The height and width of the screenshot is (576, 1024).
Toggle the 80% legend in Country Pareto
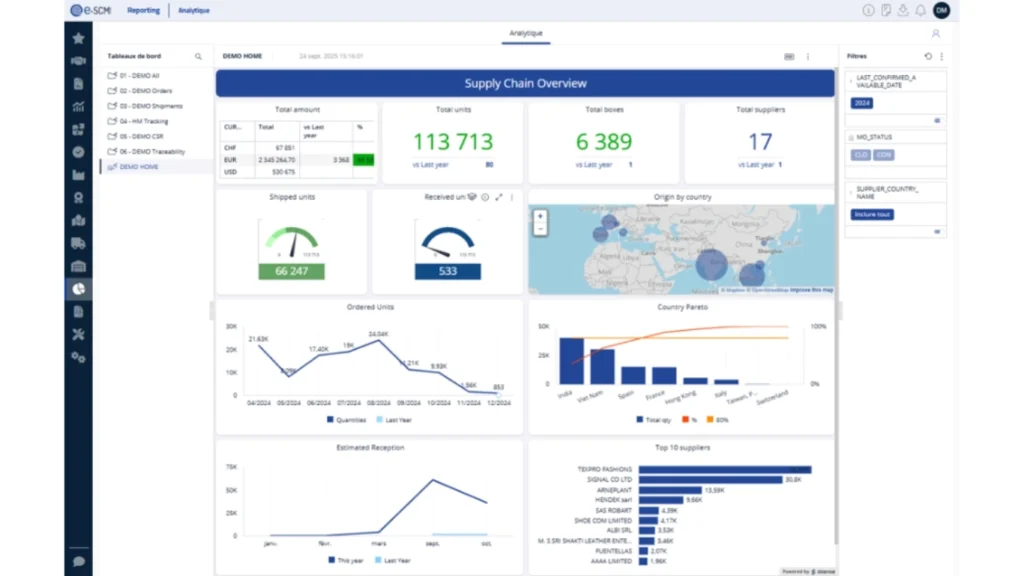pos(717,420)
